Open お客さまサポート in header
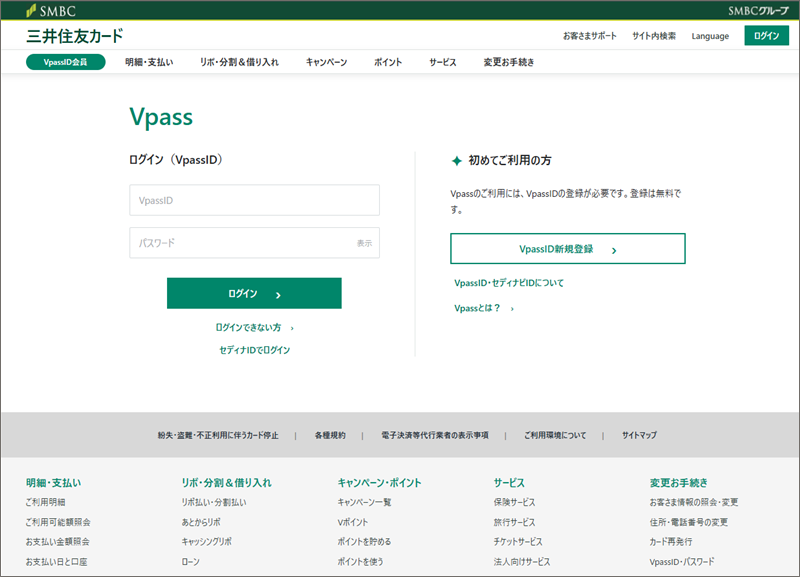This screenshot has width=800, height=577. point(590,36)
